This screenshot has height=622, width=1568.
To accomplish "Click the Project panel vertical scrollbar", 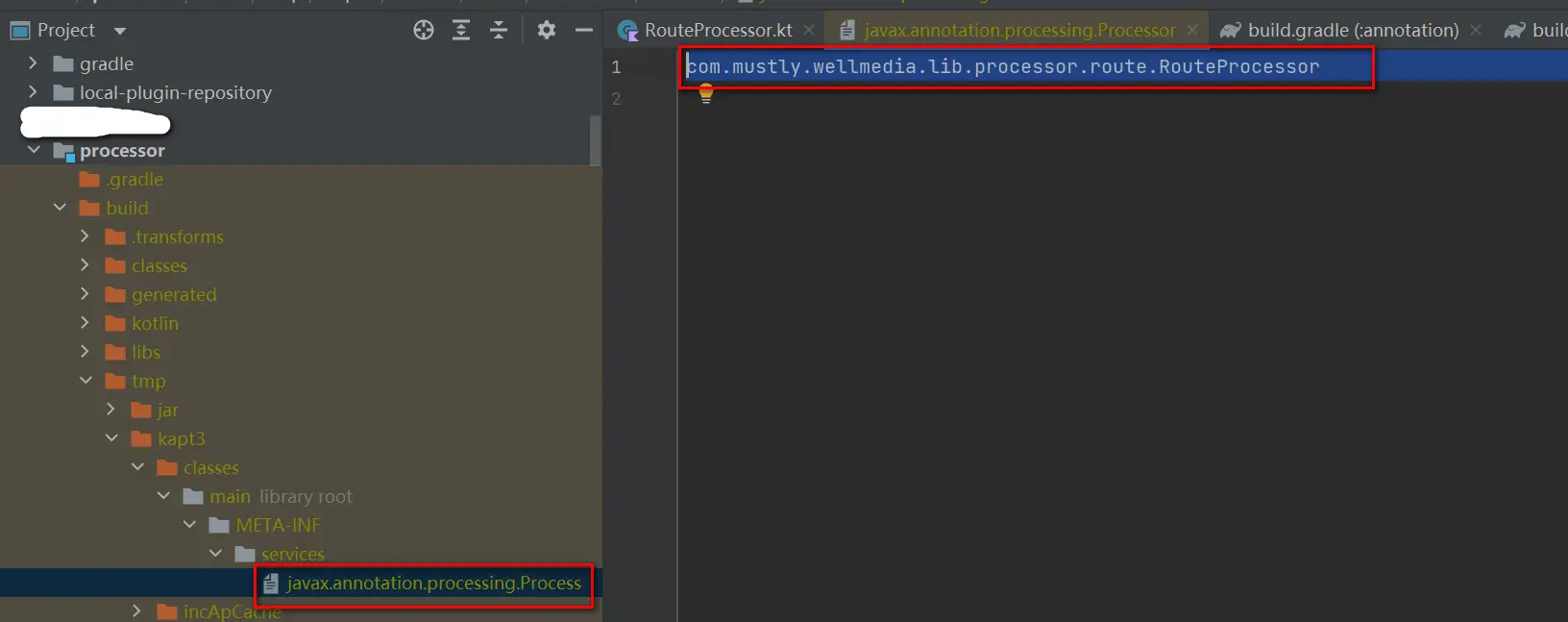I will pos(596,141).
